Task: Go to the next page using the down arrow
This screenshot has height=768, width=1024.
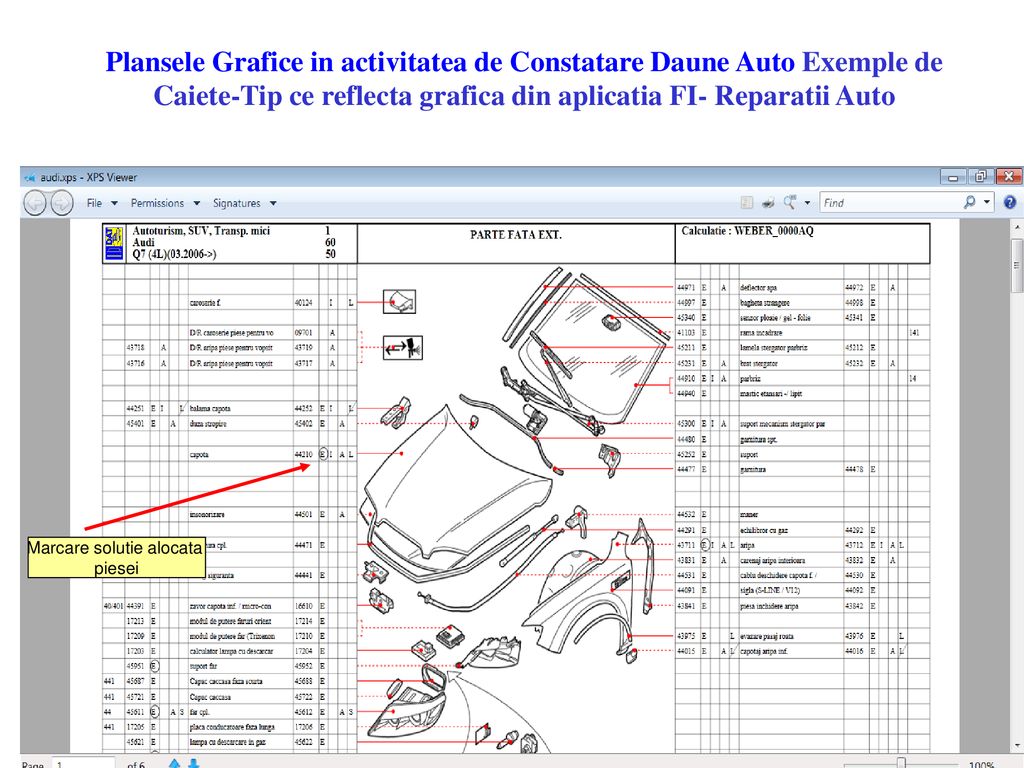Action: pyautogui.click(x=194, y=763)
